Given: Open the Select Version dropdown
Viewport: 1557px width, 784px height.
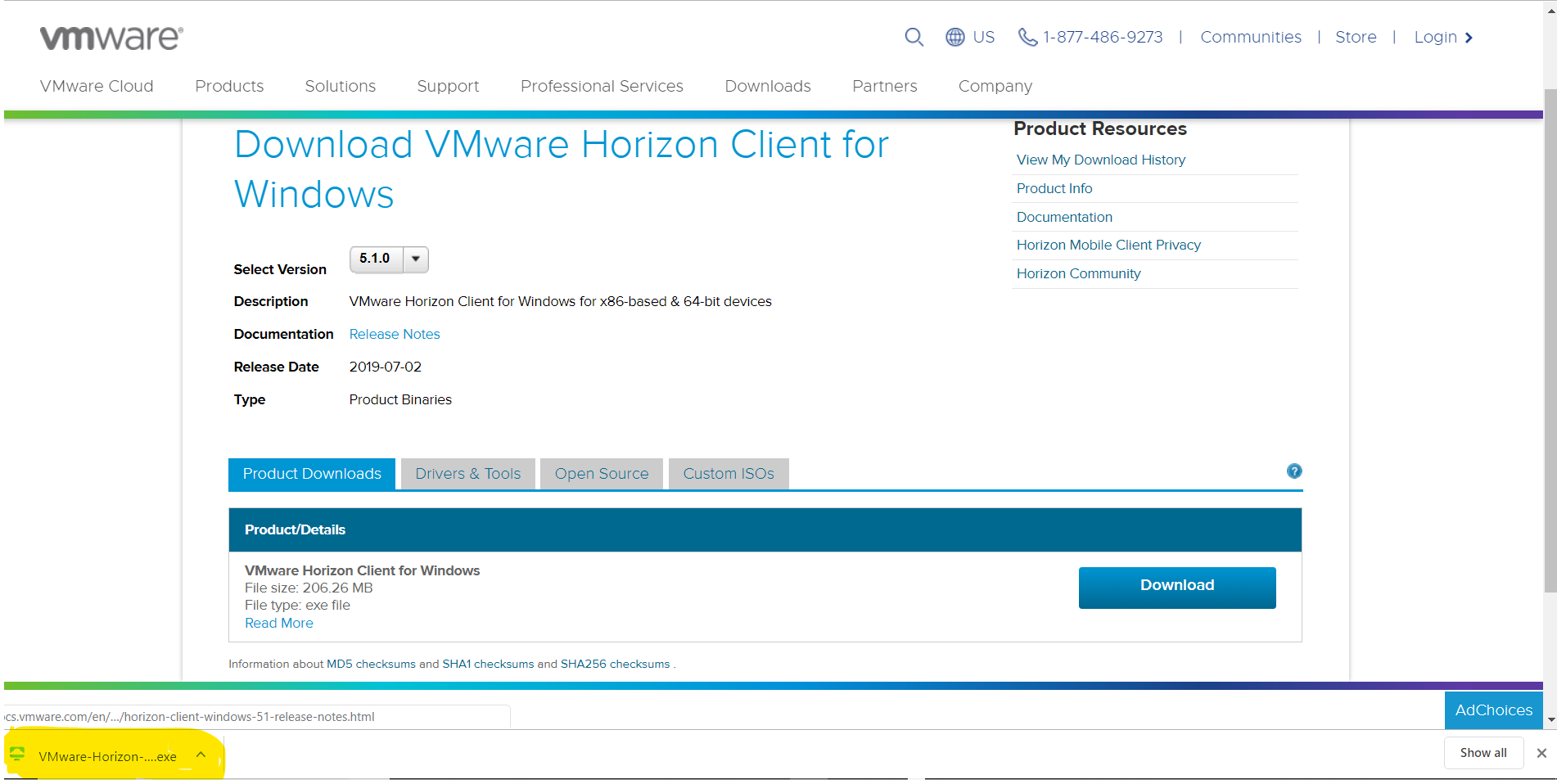Looking at the screenshot, I should [x=416, y=259].
